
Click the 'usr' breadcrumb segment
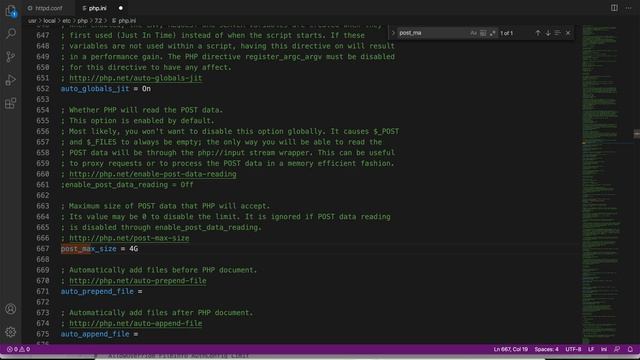click(32, 20)
